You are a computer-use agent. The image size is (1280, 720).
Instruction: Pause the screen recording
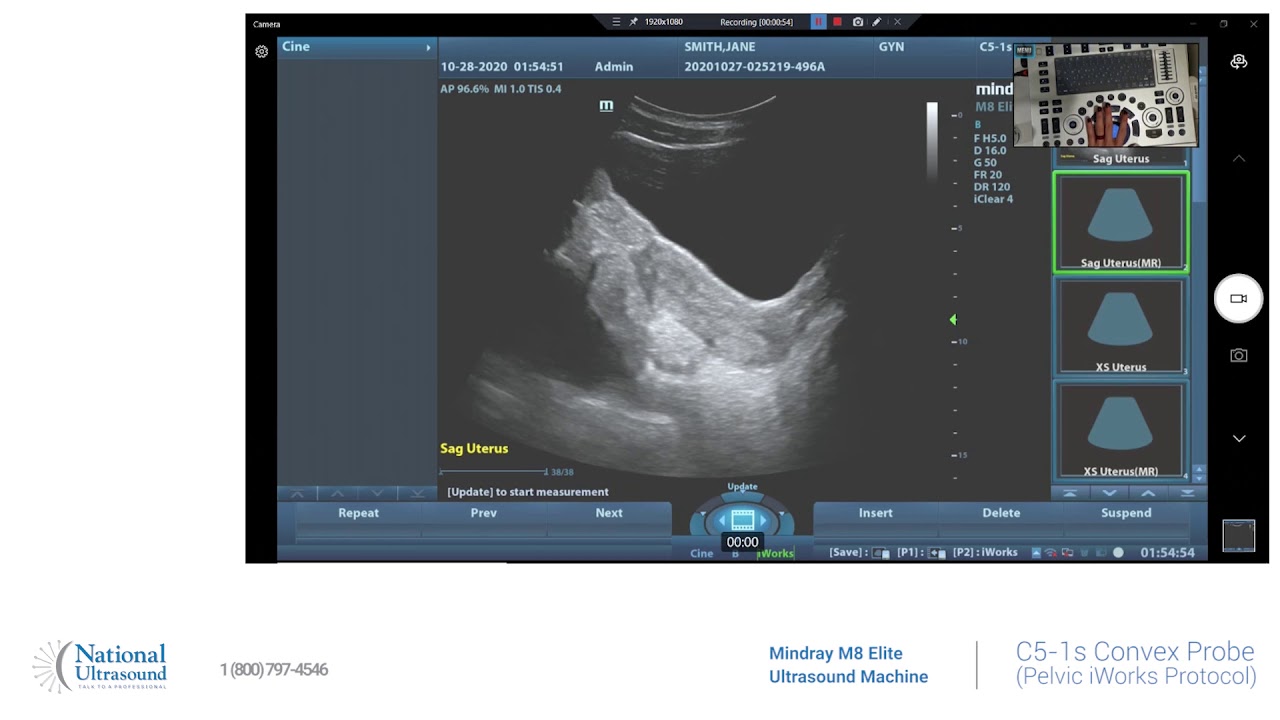point(818,22)
